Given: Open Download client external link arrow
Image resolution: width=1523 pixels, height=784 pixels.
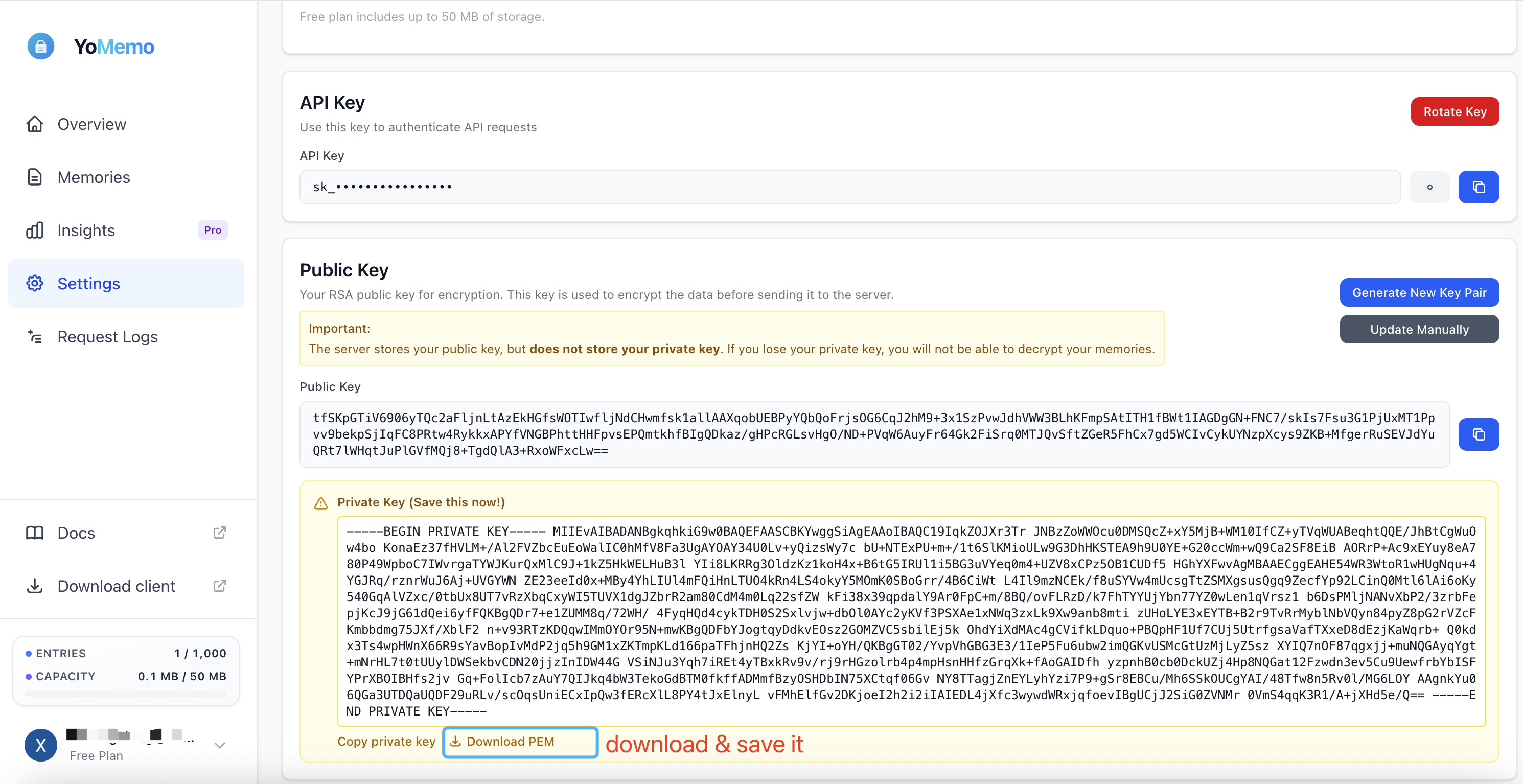Looking at the screenshot, I should coord(219,586).
